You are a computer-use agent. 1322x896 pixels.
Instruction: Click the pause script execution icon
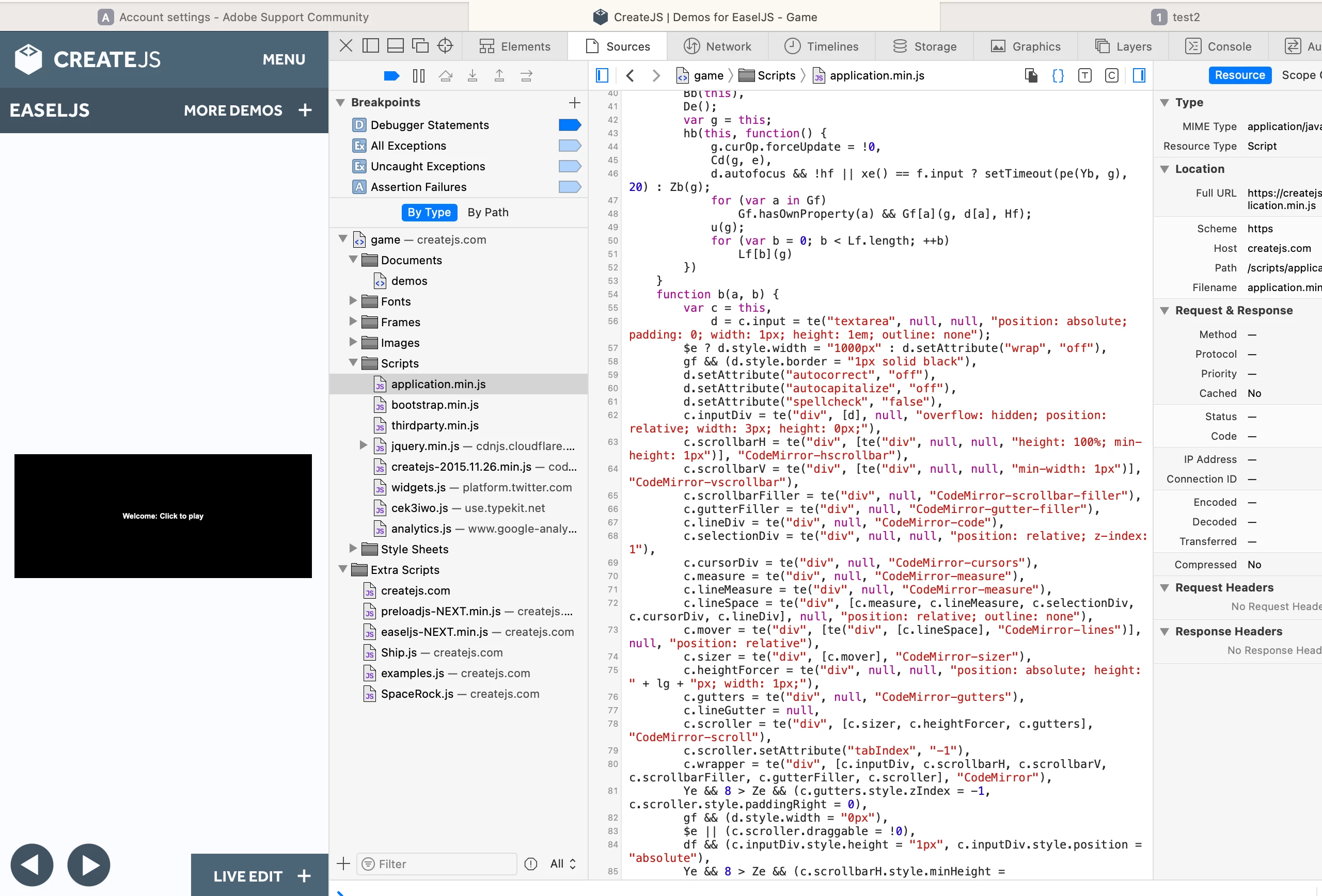click(x=419, y=76)
